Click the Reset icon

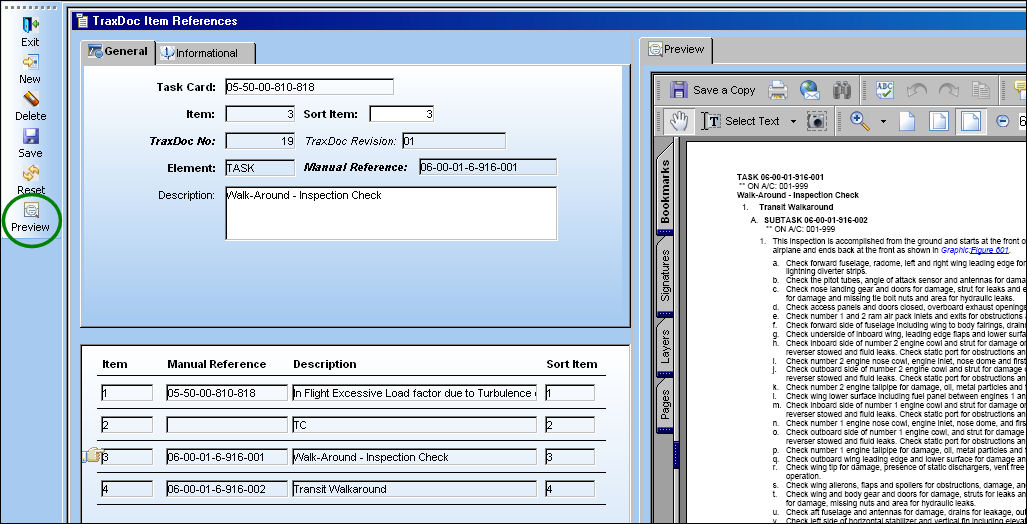pos(30,173)
